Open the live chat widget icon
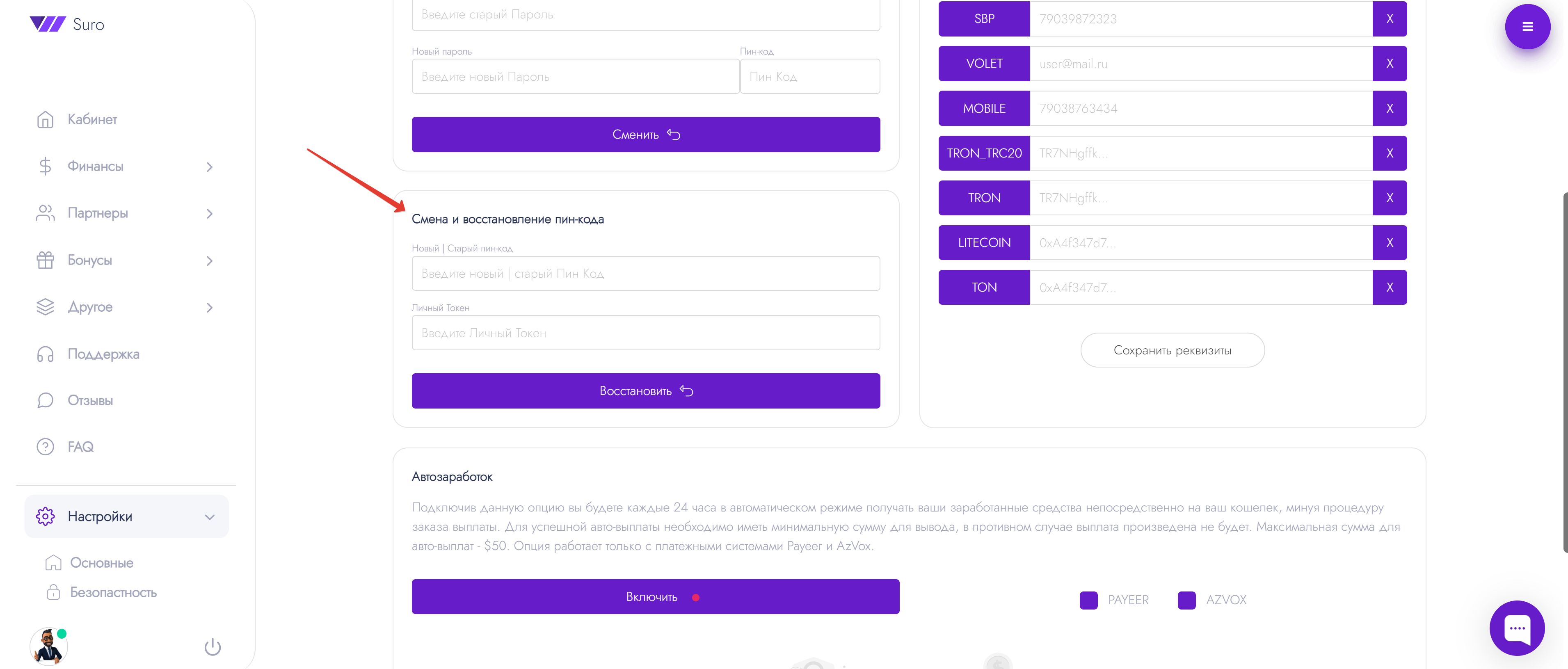This screenshot has width=1568, height=669. [1517, 628]
